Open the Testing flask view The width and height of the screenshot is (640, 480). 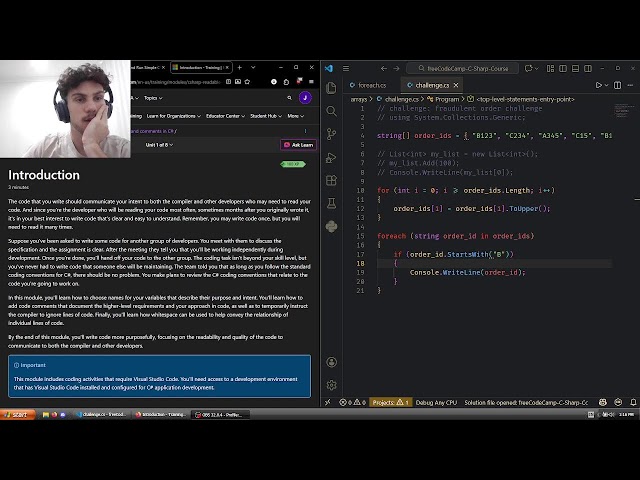pyautogui.click(x=331, y=203)
